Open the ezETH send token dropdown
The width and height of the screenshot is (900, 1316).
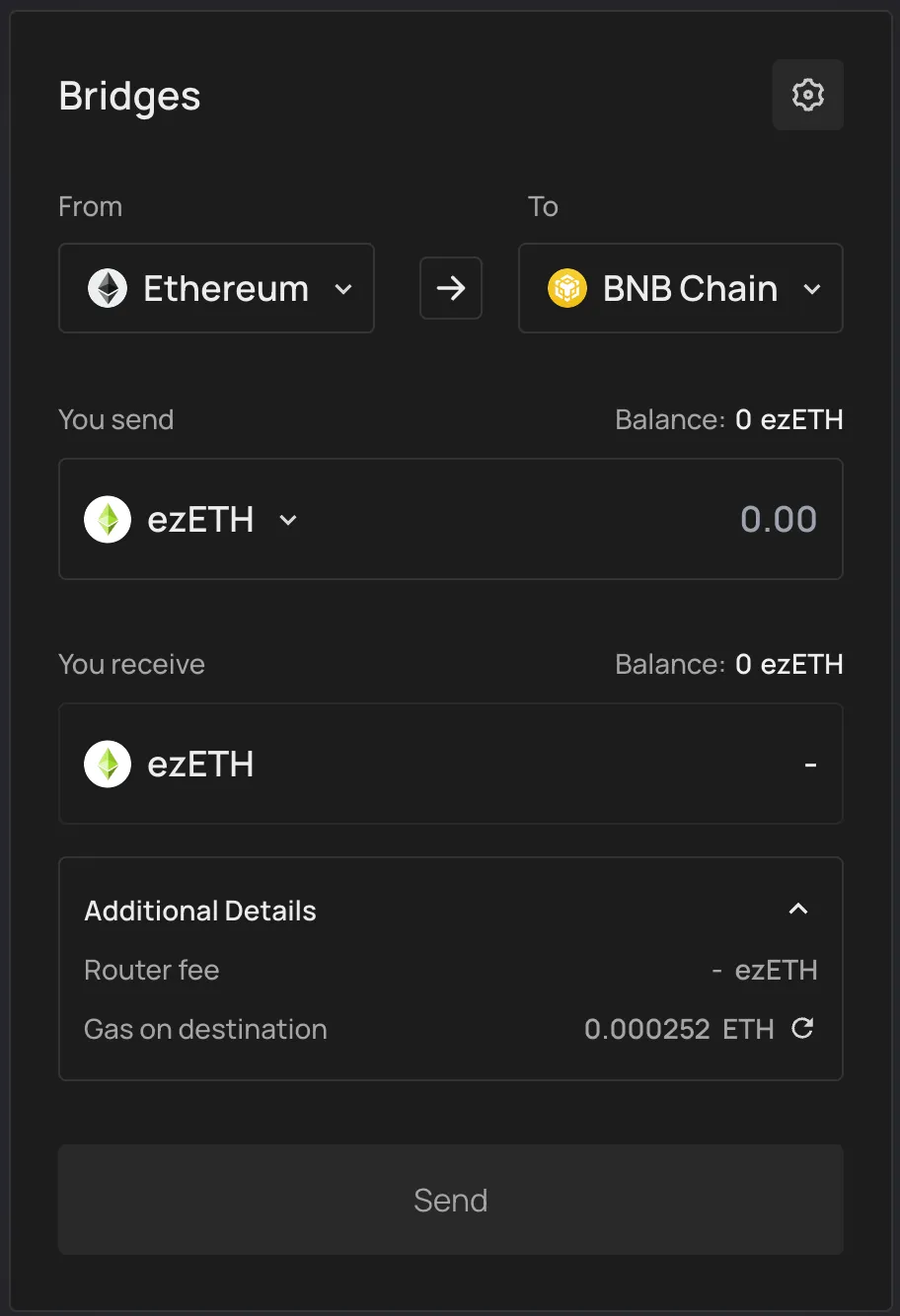coord(288,520)
